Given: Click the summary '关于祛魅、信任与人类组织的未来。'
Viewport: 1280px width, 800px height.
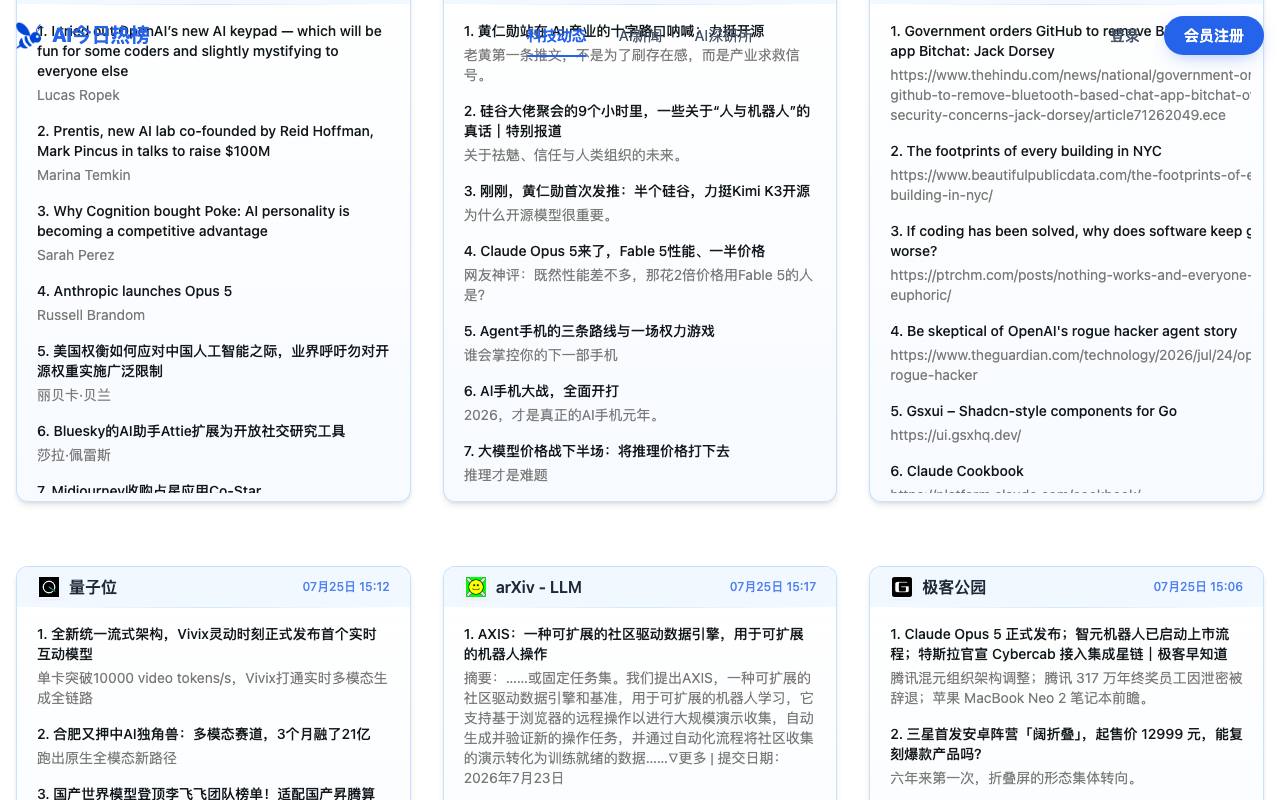Looking at the screenshot, I should tap(576, 155).
